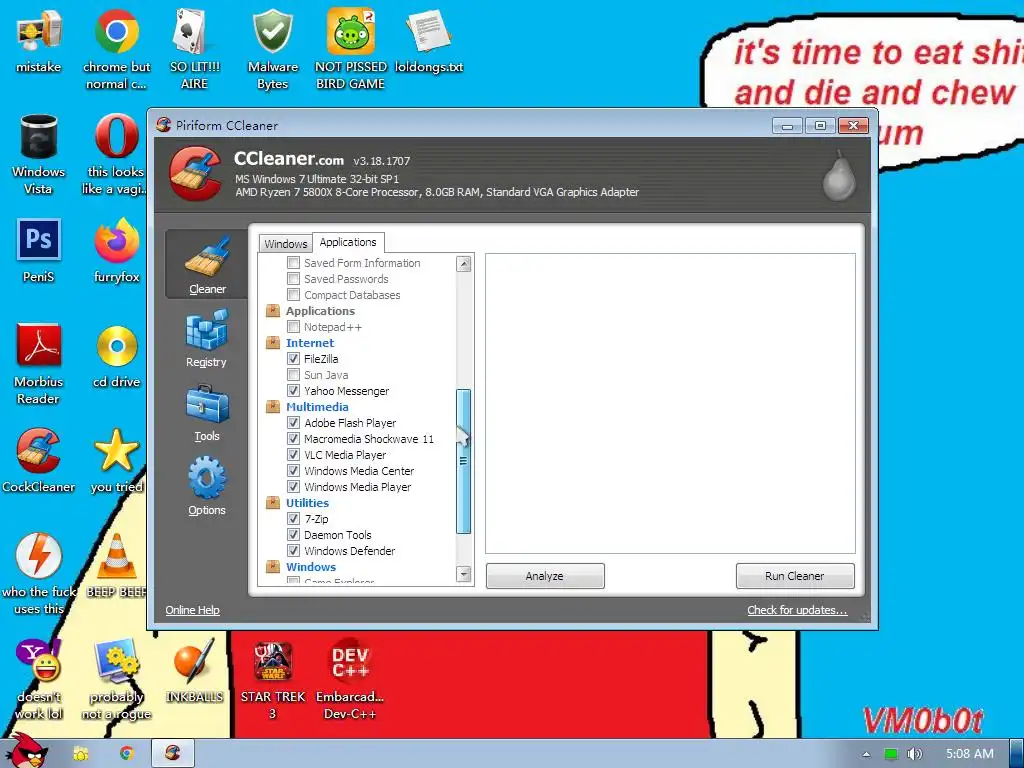Image resolution: width=1024 pixels, height=768 pixels.
Task: Click the CCleaner logo in the header
Action: pos(195,173)
